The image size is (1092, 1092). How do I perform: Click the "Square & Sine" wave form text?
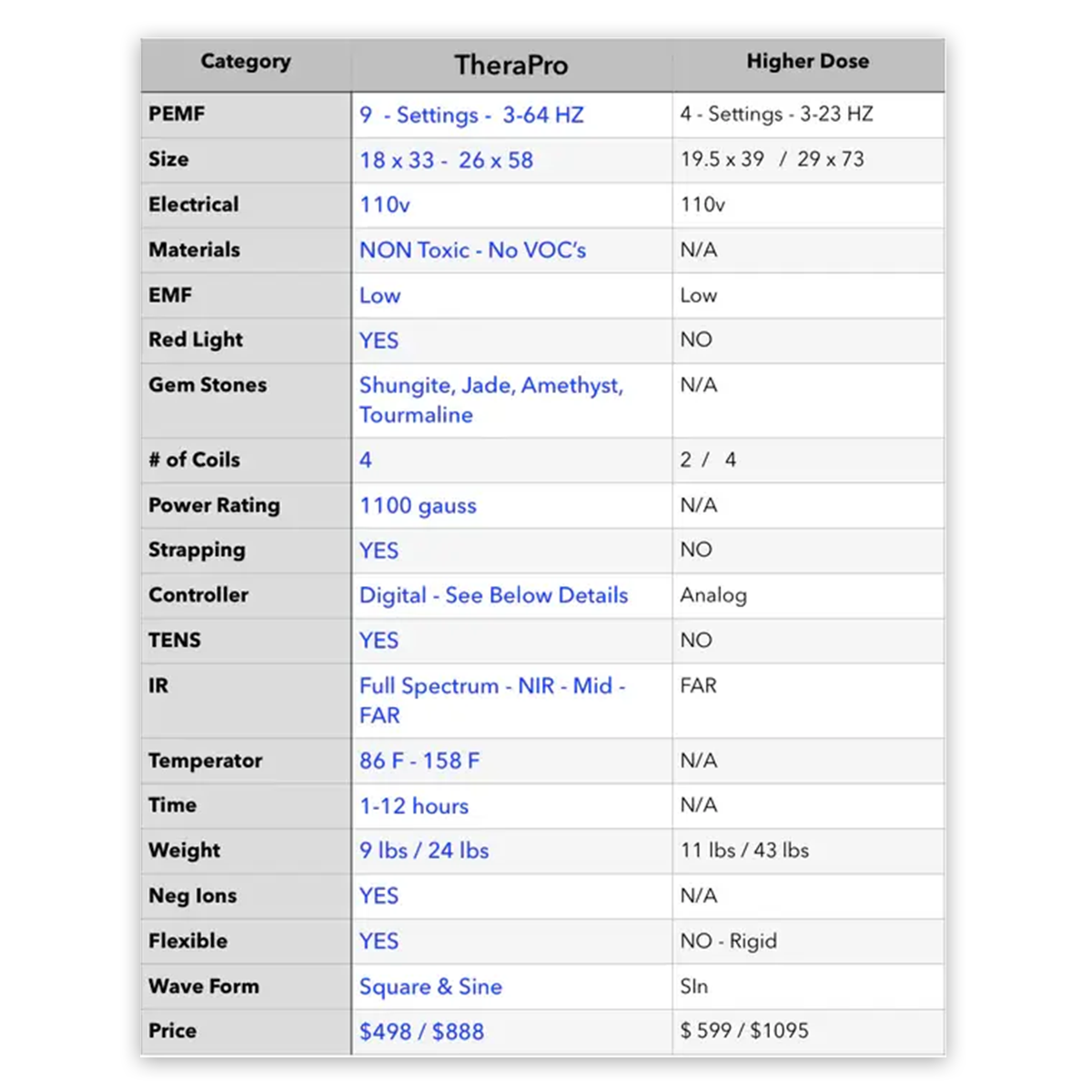[x=430, y=986]
